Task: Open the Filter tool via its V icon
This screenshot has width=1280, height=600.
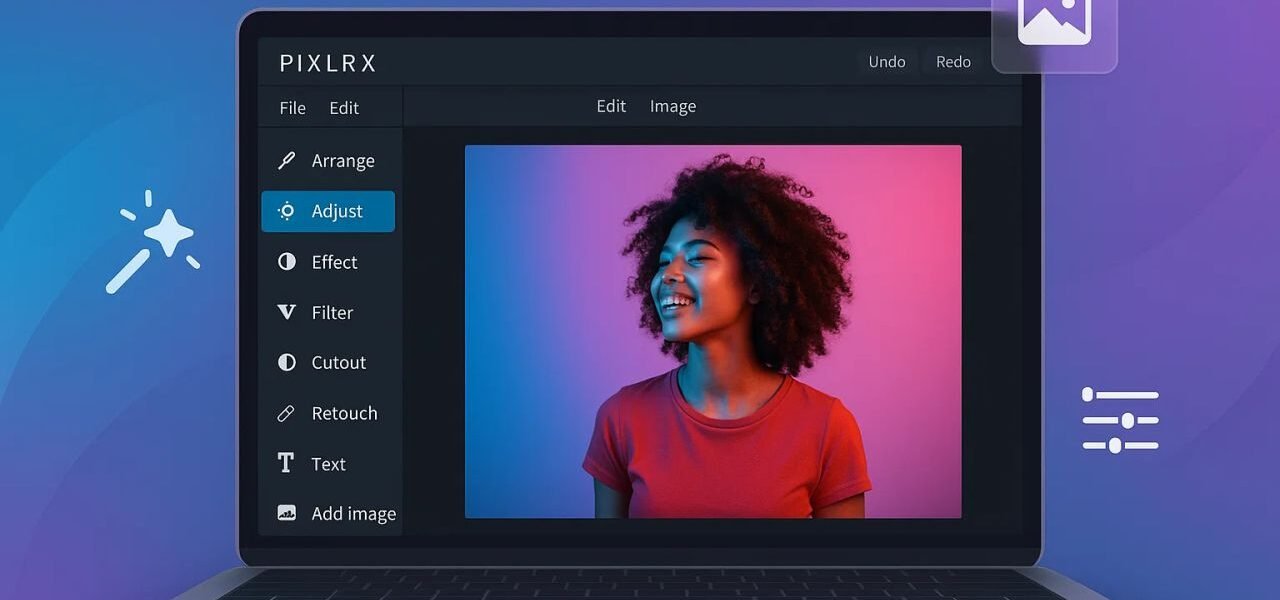Action: (287, 312)
